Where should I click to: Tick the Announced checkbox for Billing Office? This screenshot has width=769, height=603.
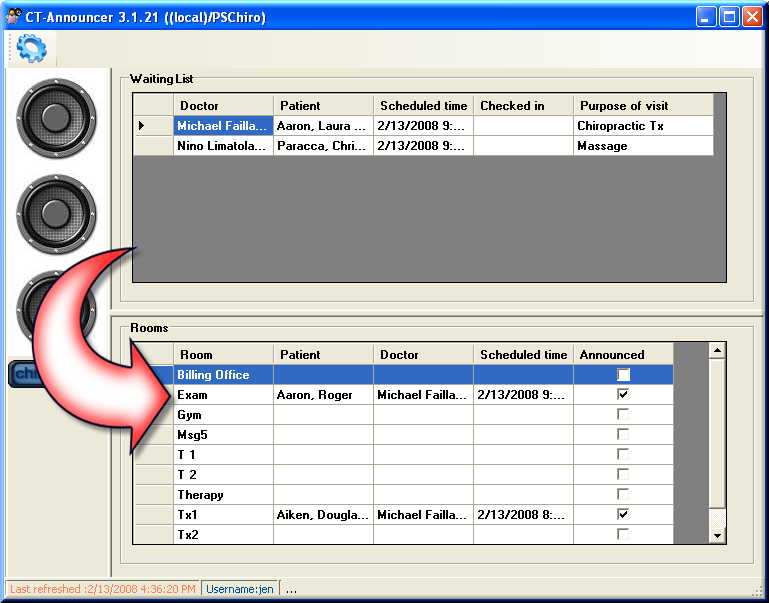[623, 375]
